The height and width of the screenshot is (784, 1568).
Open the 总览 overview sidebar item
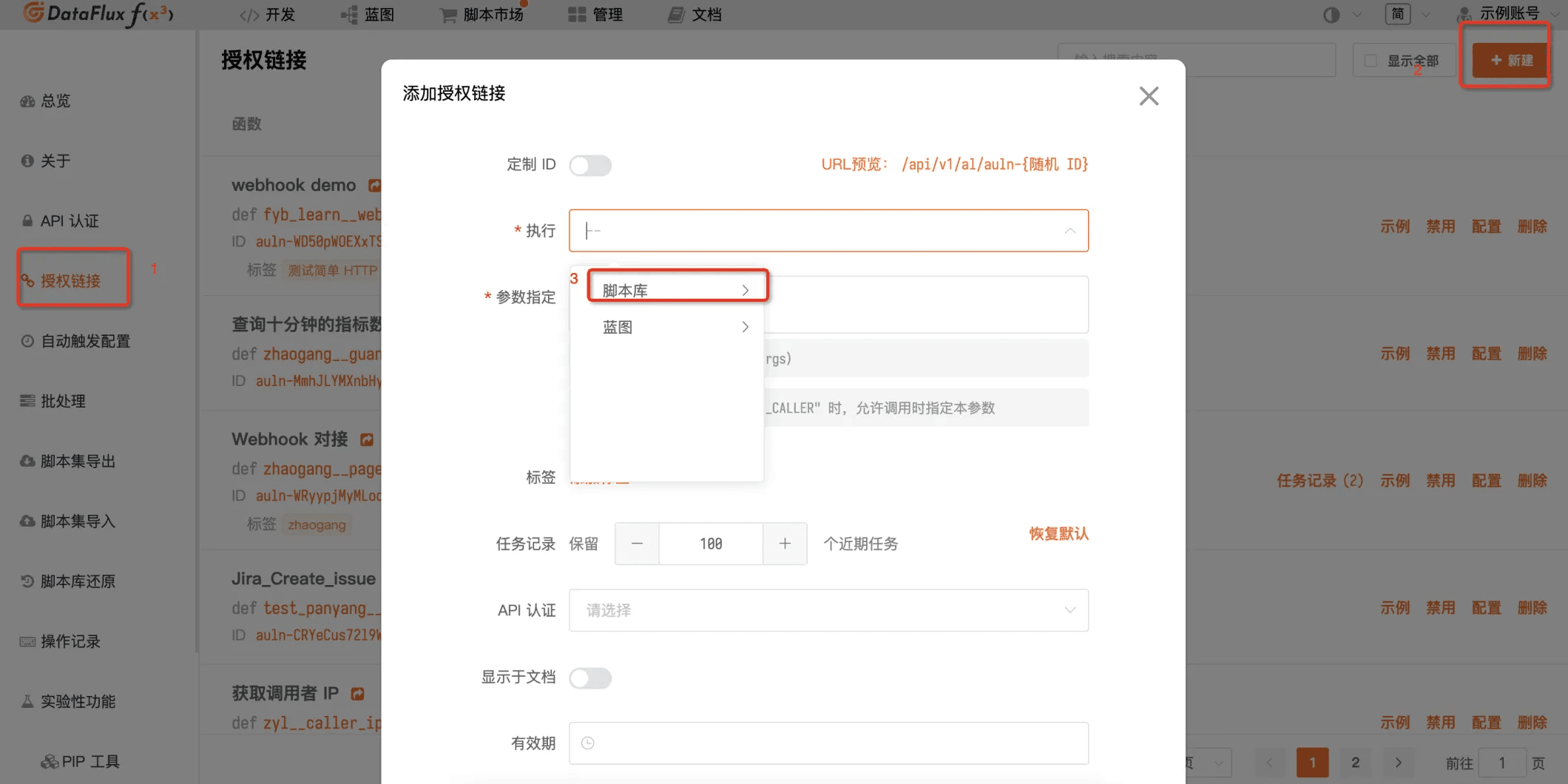tap(46, 101)
